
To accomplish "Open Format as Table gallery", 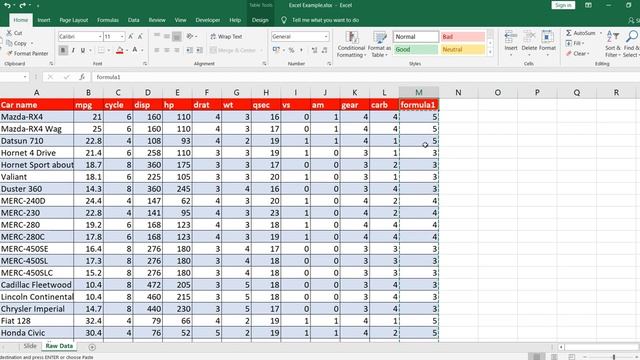I will point(379,44).
